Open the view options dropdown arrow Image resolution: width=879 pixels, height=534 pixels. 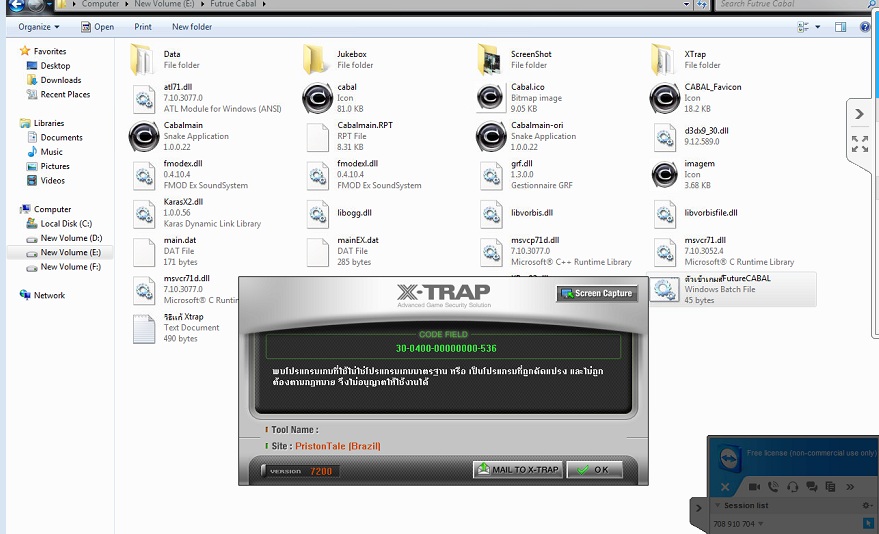(x=817, y=26)
